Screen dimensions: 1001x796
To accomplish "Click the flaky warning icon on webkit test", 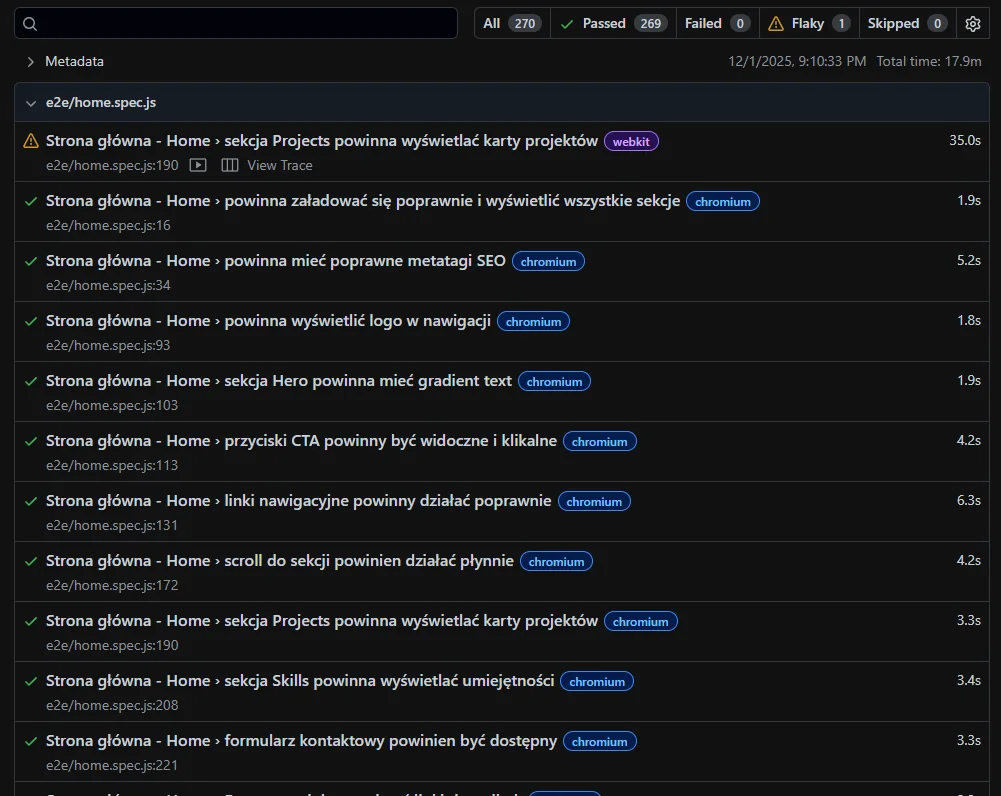I will 31,141.
